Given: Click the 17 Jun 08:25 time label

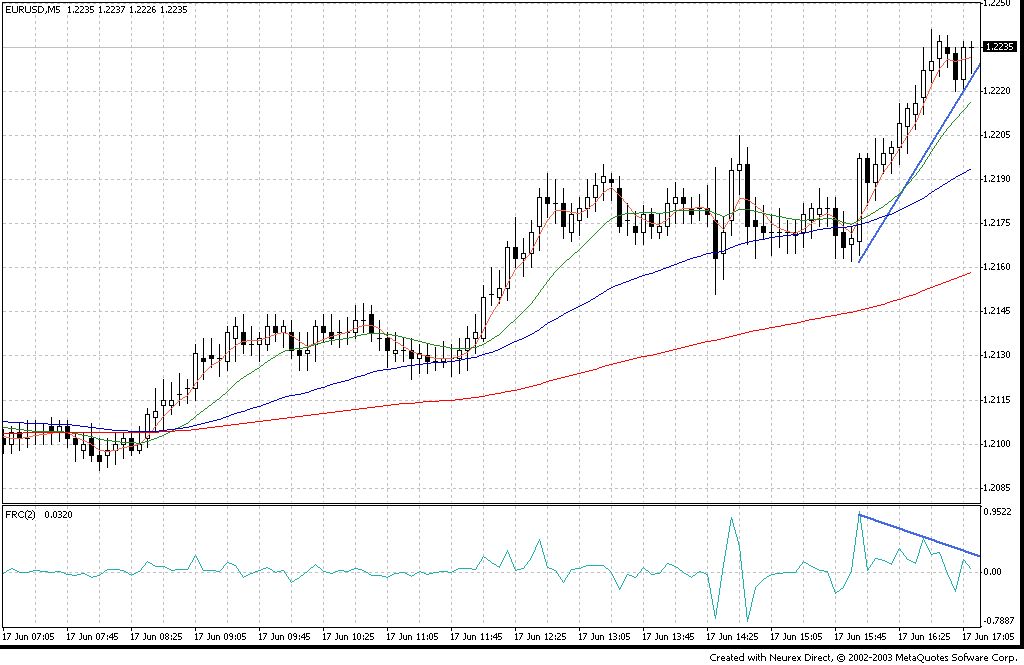Looking at the screenshot, I should pos(156,636).
